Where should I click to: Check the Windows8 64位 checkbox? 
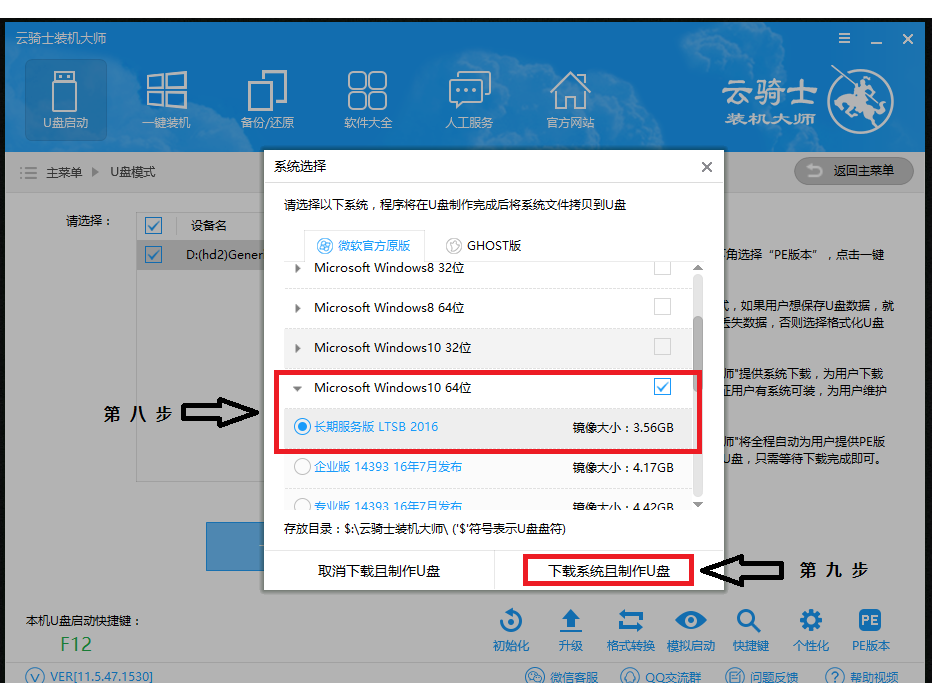coord(662,307)
